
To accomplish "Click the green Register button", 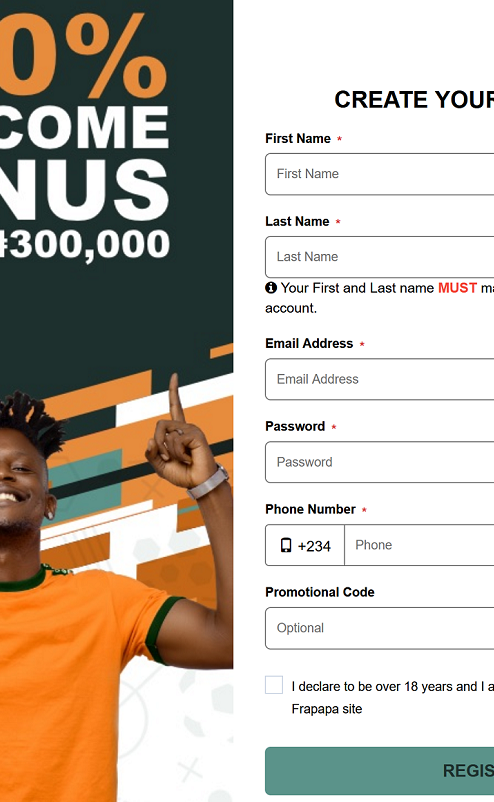I will (379, 771).
